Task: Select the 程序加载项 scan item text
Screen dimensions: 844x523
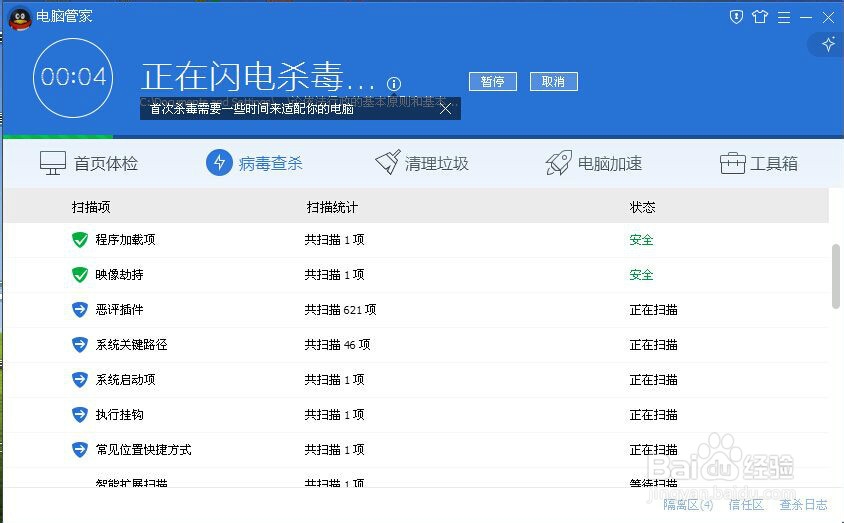Action: coord(125,240)
